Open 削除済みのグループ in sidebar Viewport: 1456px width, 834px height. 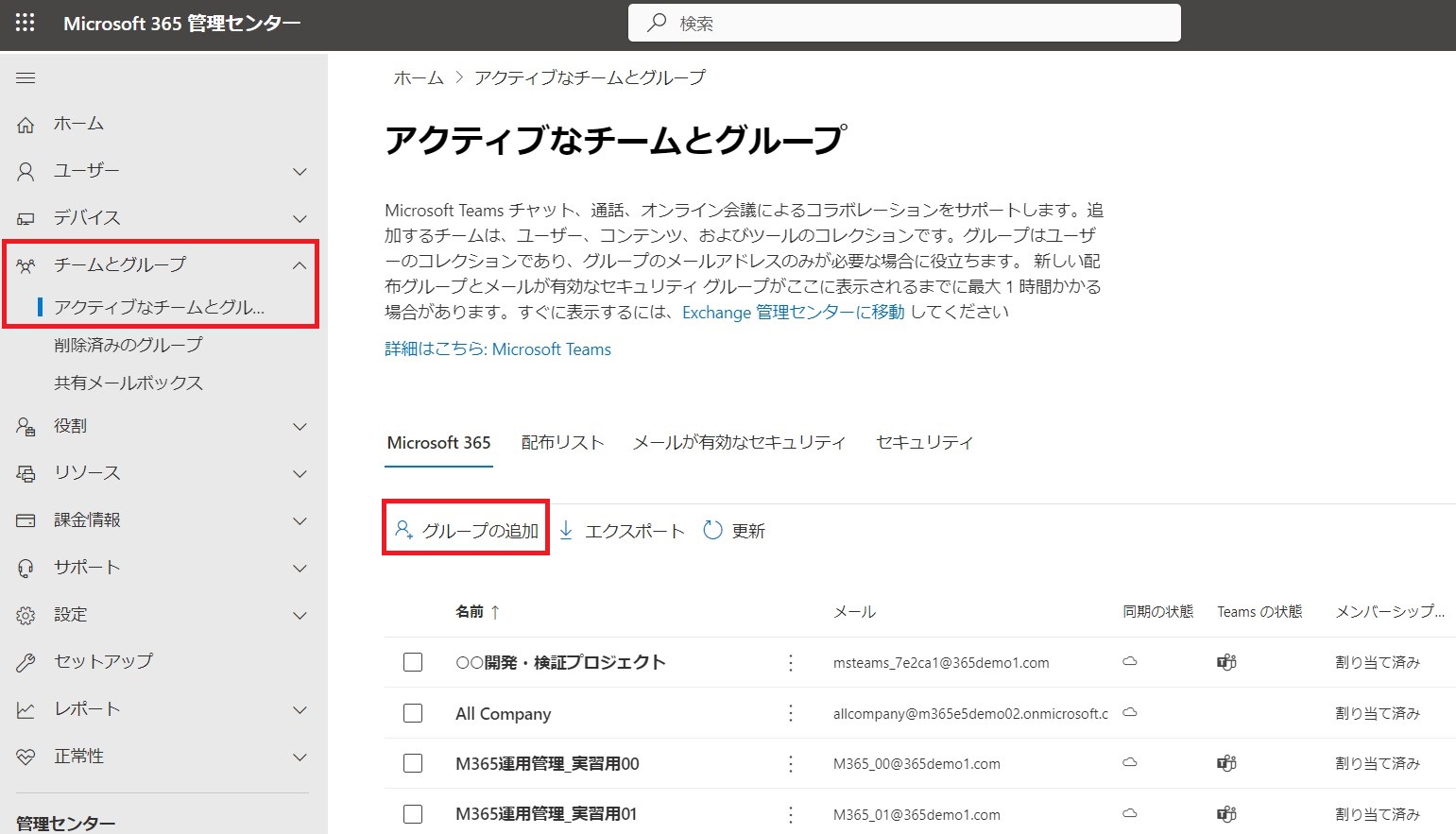(128, 345)
